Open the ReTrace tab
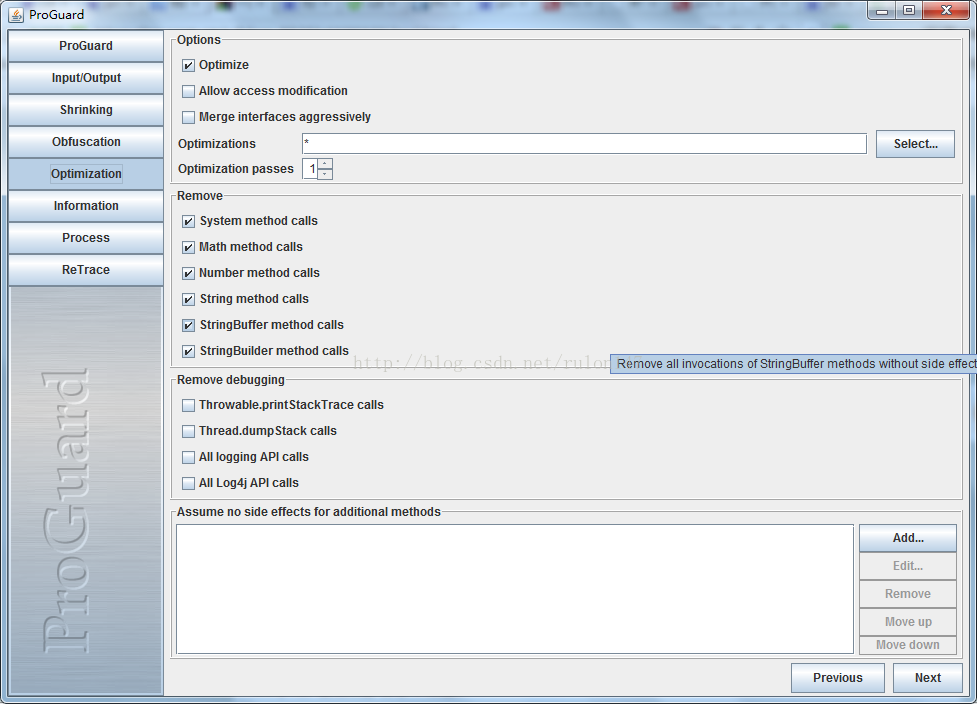Image resolution: width=977 pixels, height=704 pixels. click(x=86, y=270)
